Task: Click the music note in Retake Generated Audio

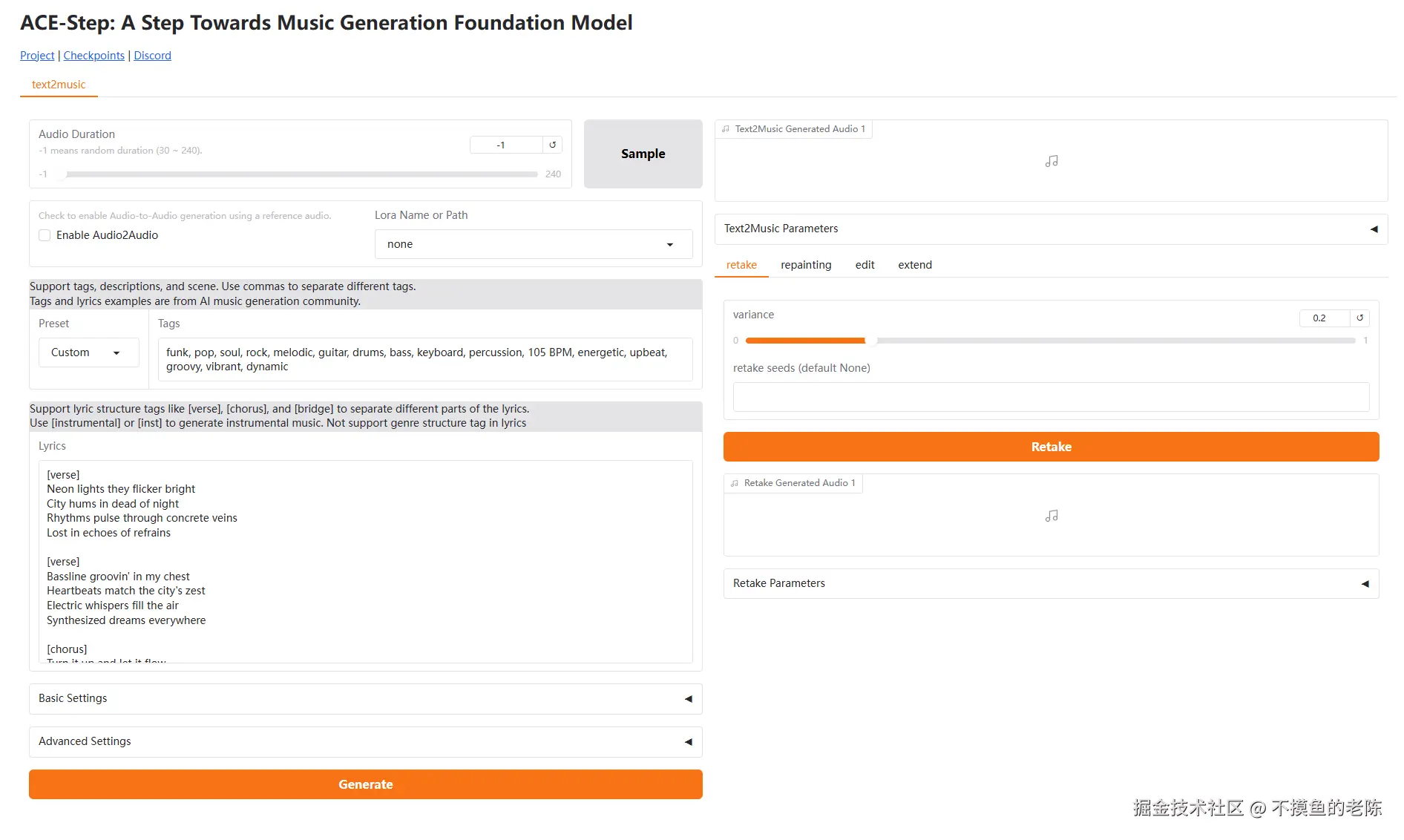Action: [x=1052, y=516]
